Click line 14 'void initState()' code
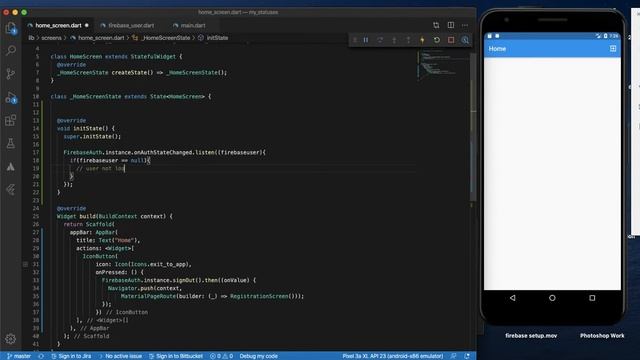 tap(86, 128)
